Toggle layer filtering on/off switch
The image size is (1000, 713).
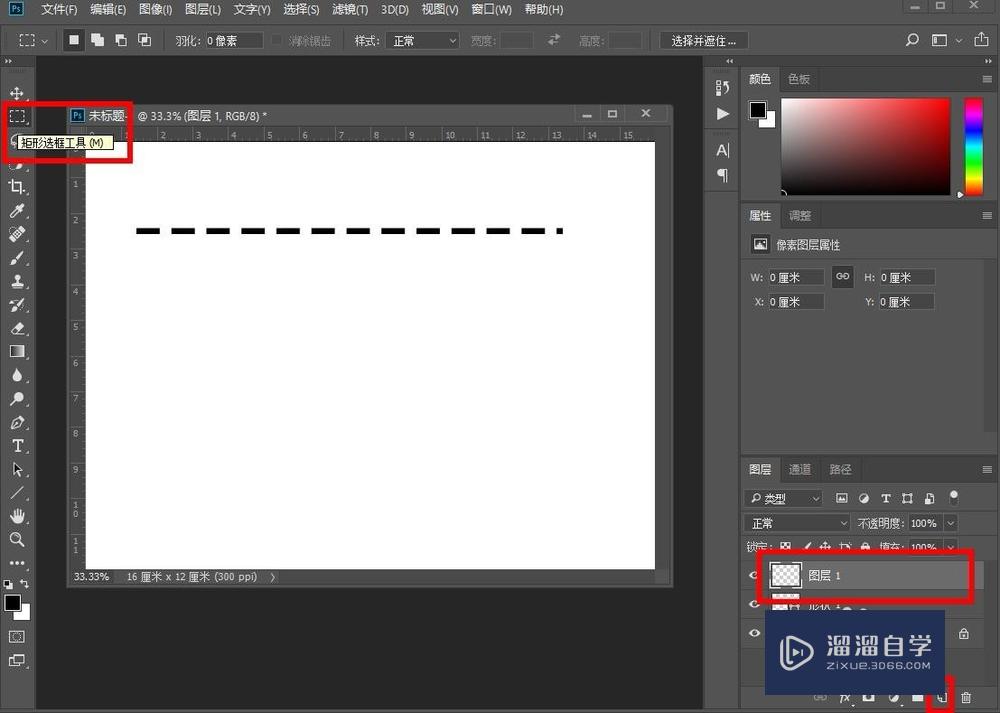(954, 497)
